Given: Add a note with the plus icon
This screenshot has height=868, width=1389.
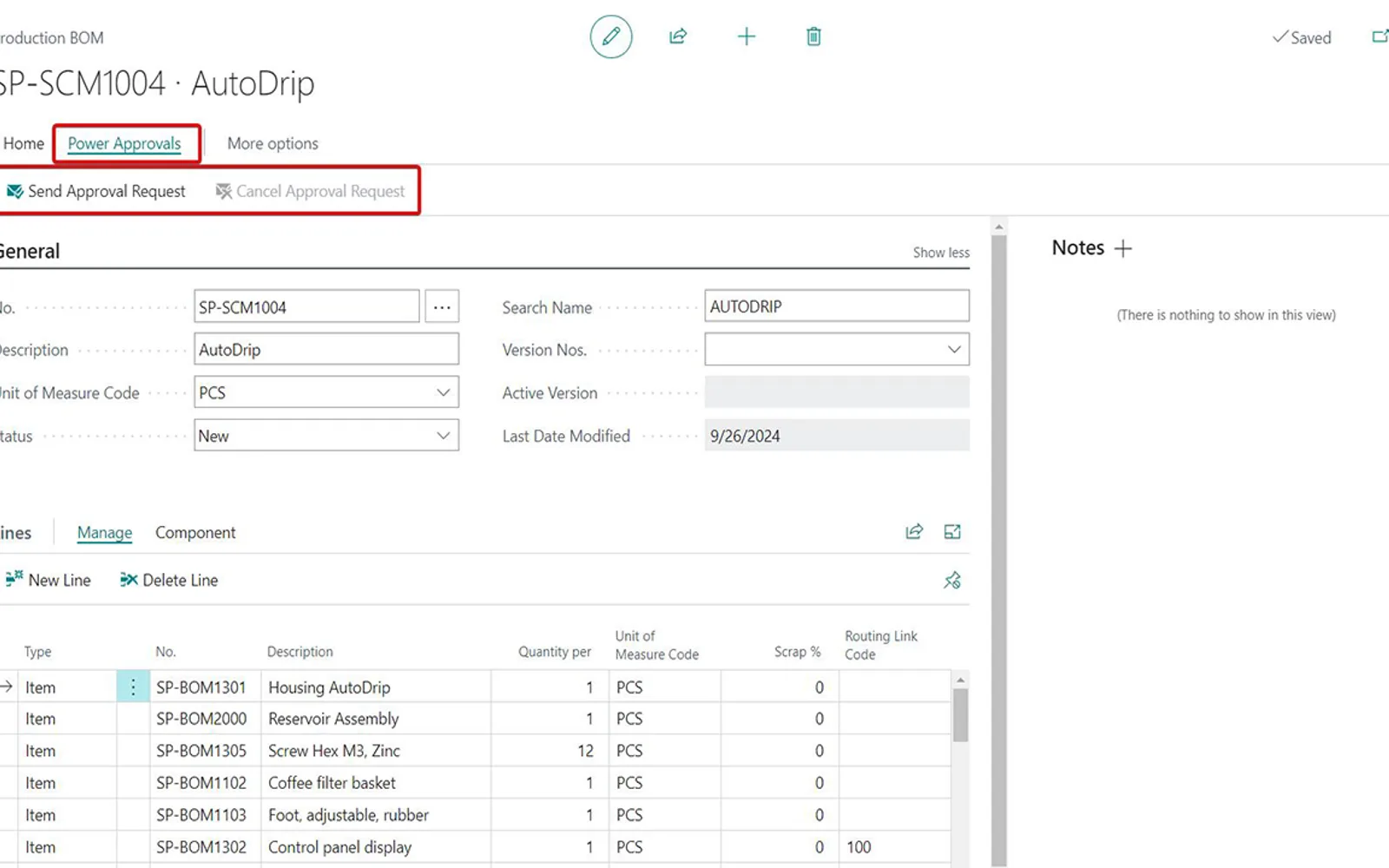Looking at the screenshot, I should point(1123,248).
